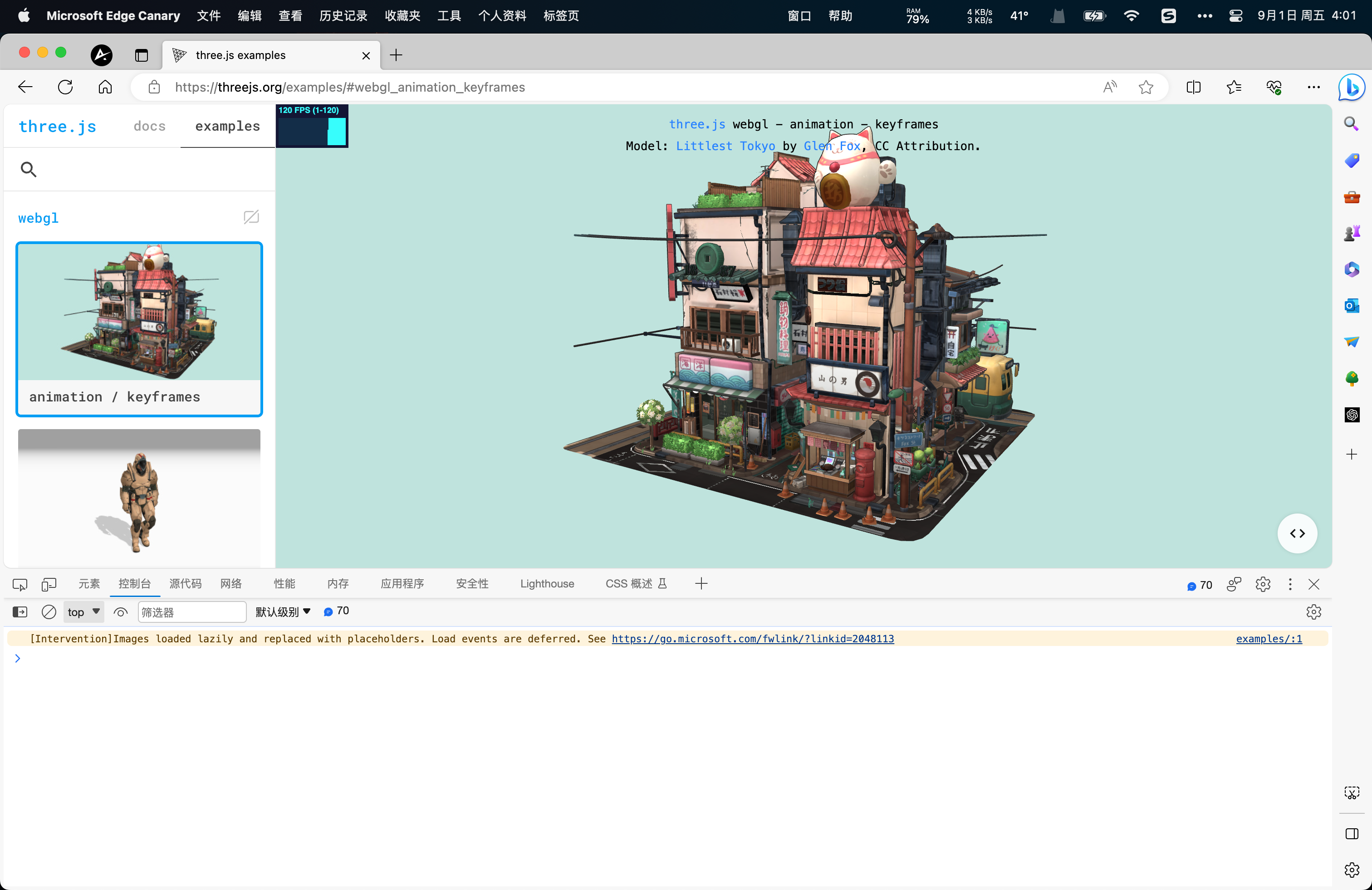Toggle the sidebar panel layout icon
This screenshot has height=890, width=1372.
point(1351,833)
